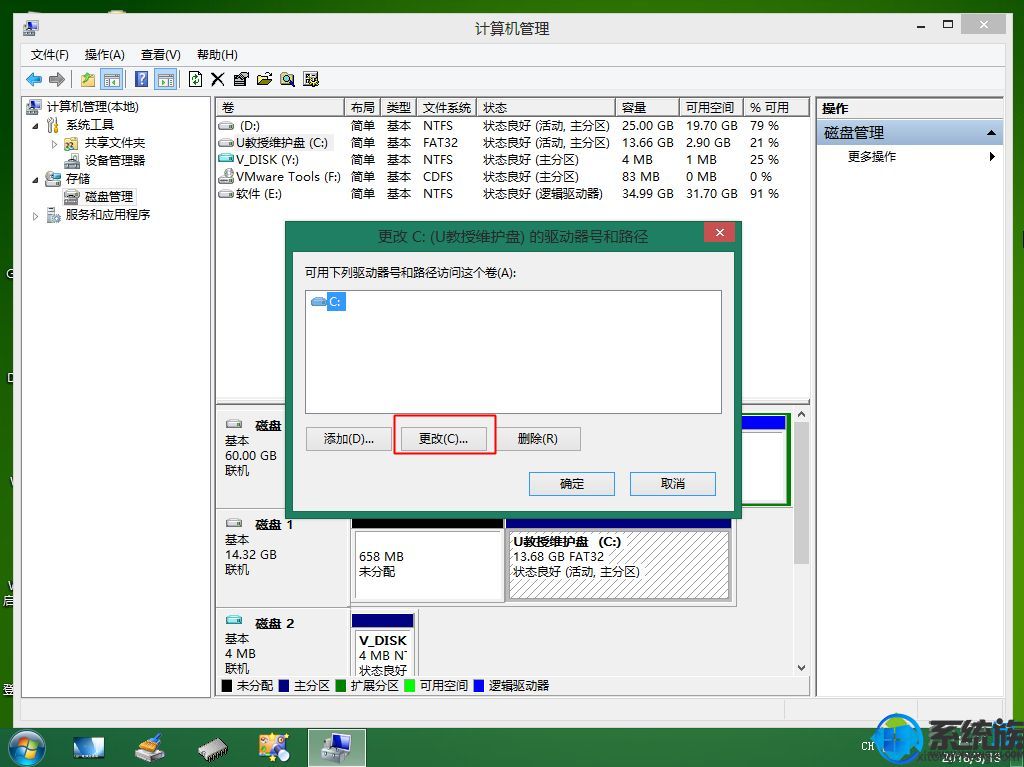Click the disk view vertical scrollbar thumb
Viewport: 1024px width, 767px height.
(x=801, y=493)
